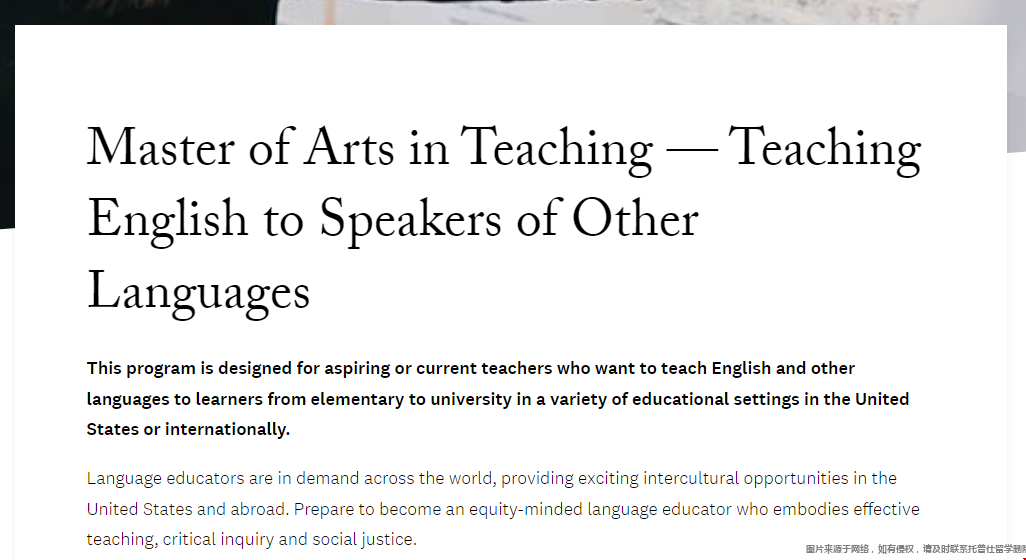This screenshot has height=560, width=1026.
Task: Click the bold text "States or internationally."
Action: (x=188, y=429)
